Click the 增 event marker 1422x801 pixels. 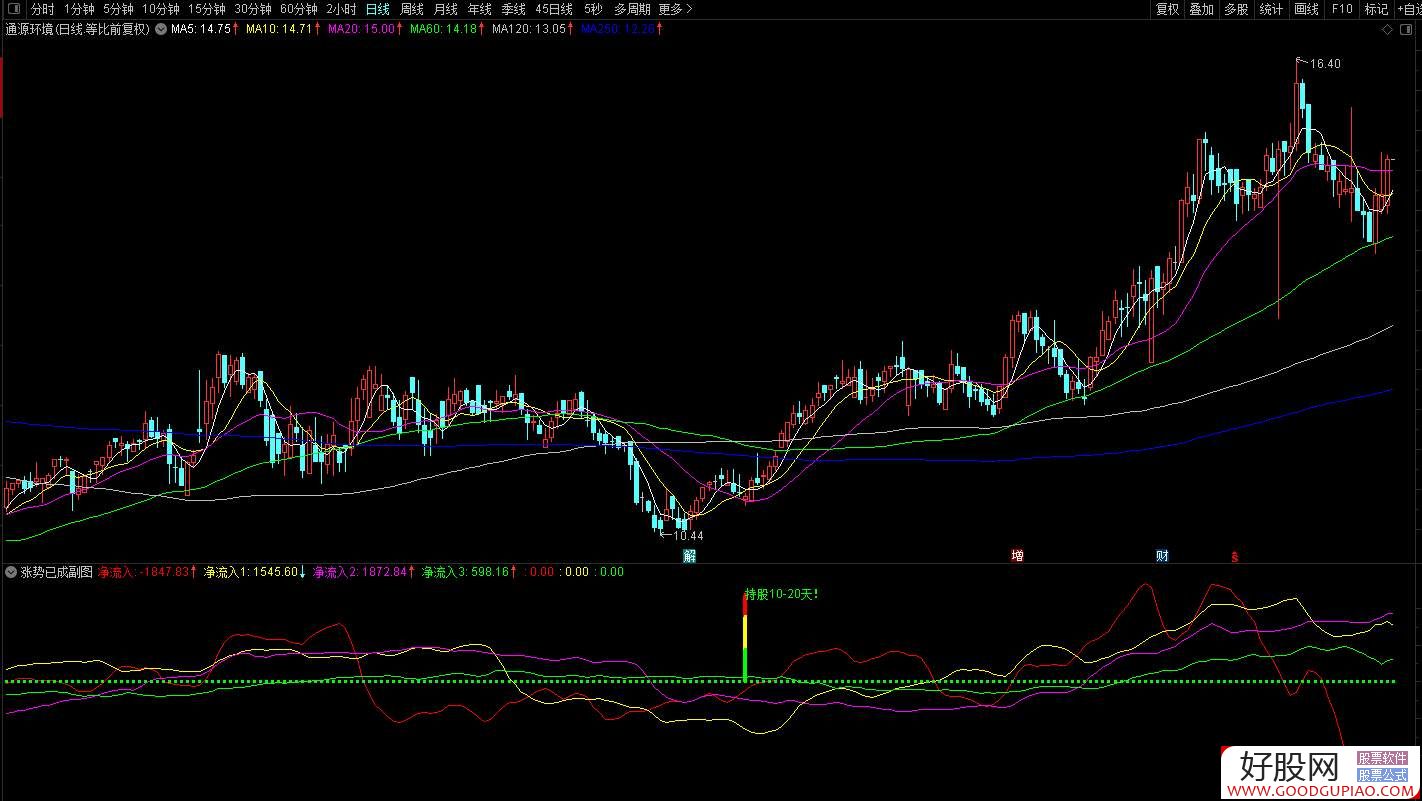point(1017,556)
